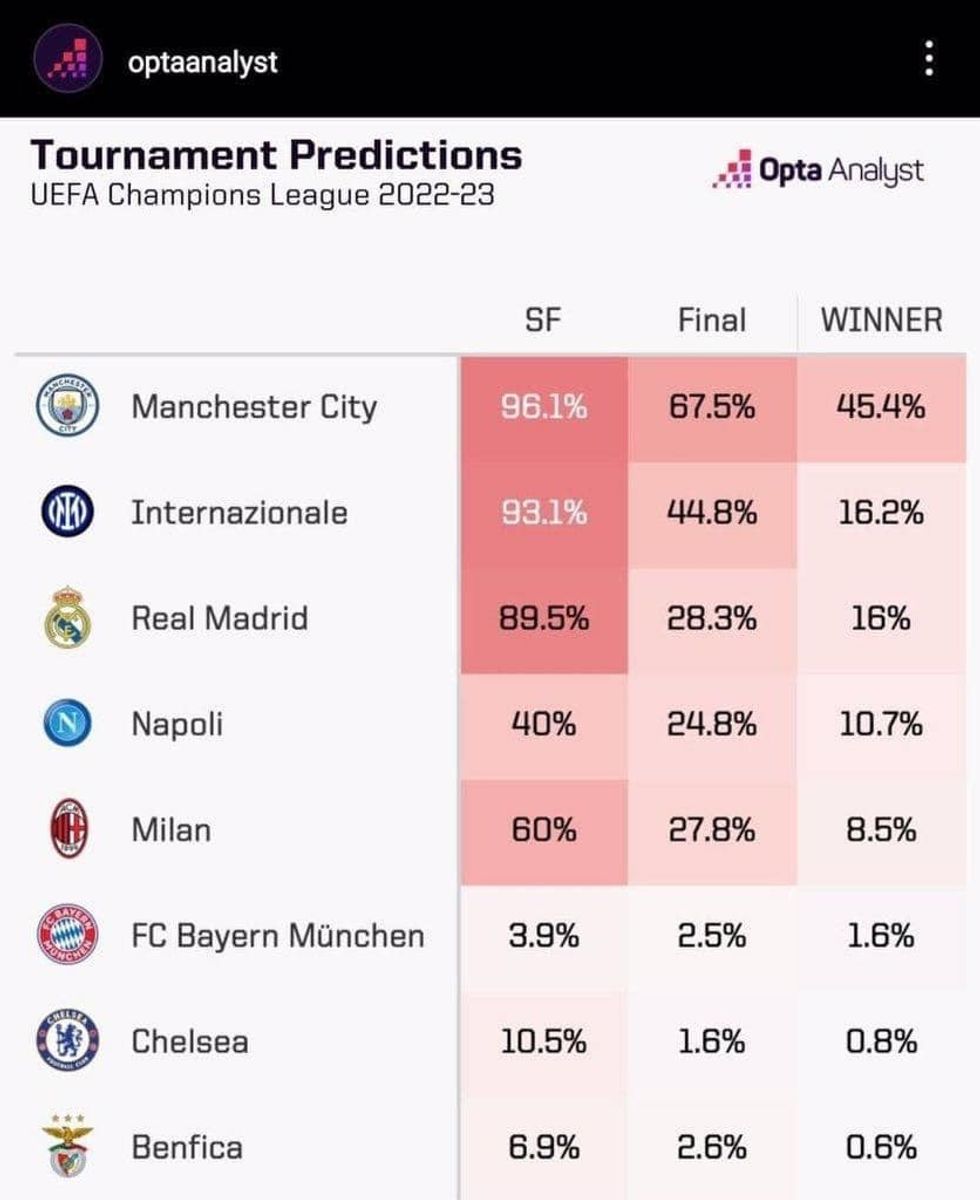
Task: Click the Chelsea club crest
Action: coord(68,1041)
